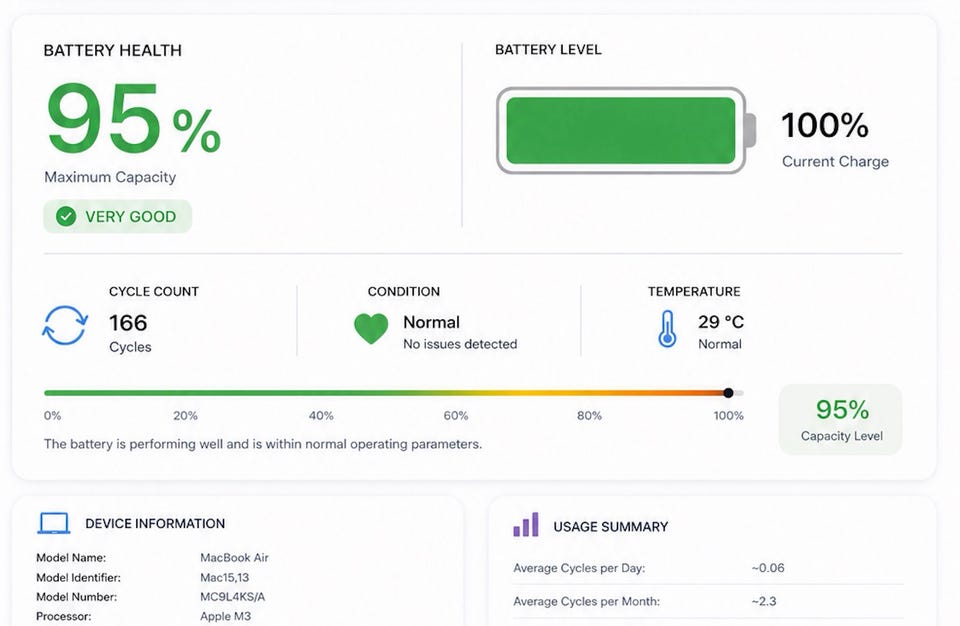Viewport: 960px width, 626px height.
Task: Click the battery terminal nub on the graphic
Action: tap(751, 130)
